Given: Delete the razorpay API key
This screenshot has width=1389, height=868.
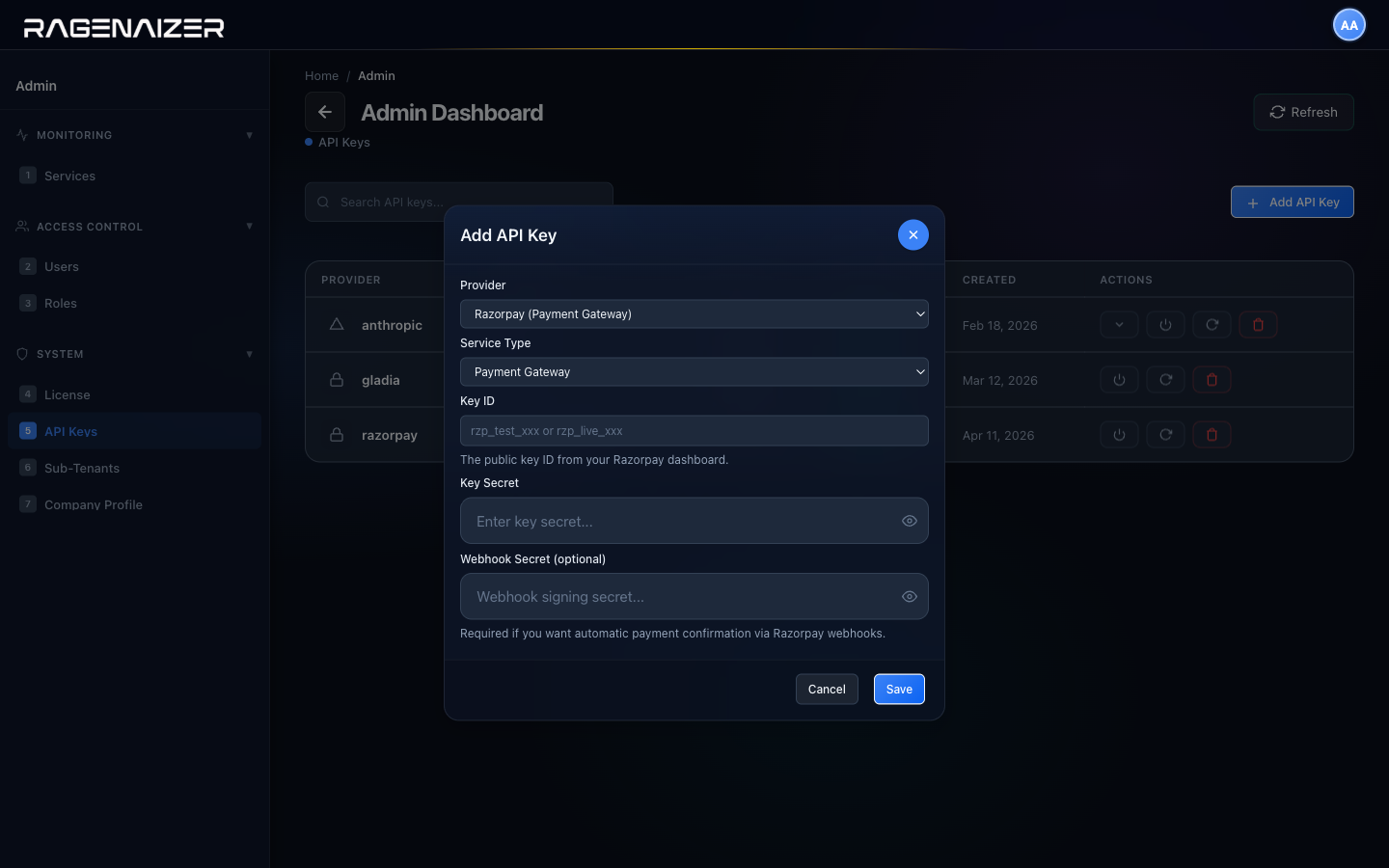Looking at the screenshot, I should coord(1212,435).
